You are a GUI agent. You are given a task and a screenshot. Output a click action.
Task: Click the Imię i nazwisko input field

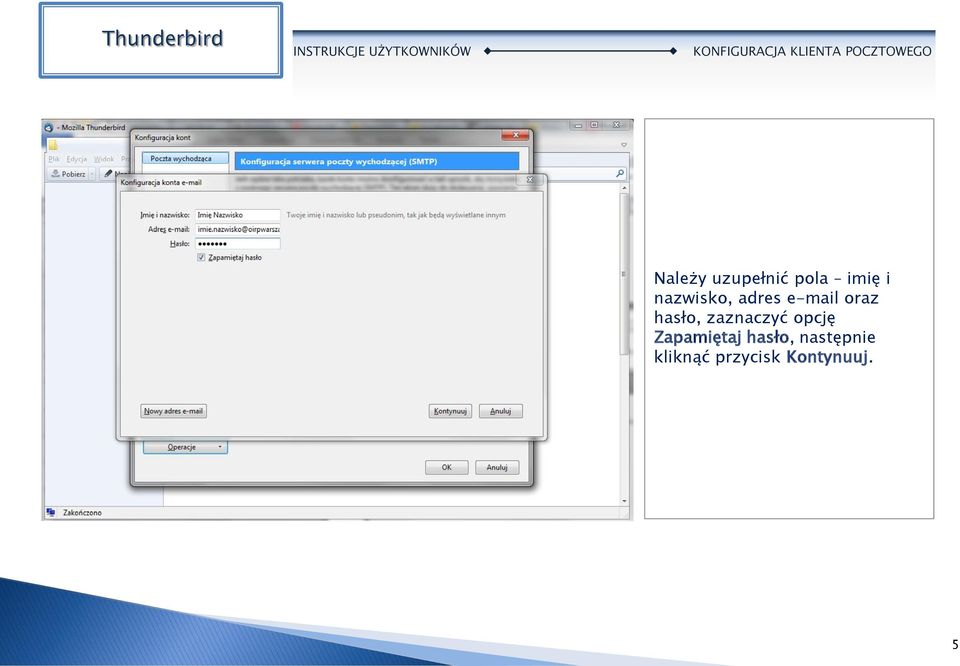[x=238, y=215]
